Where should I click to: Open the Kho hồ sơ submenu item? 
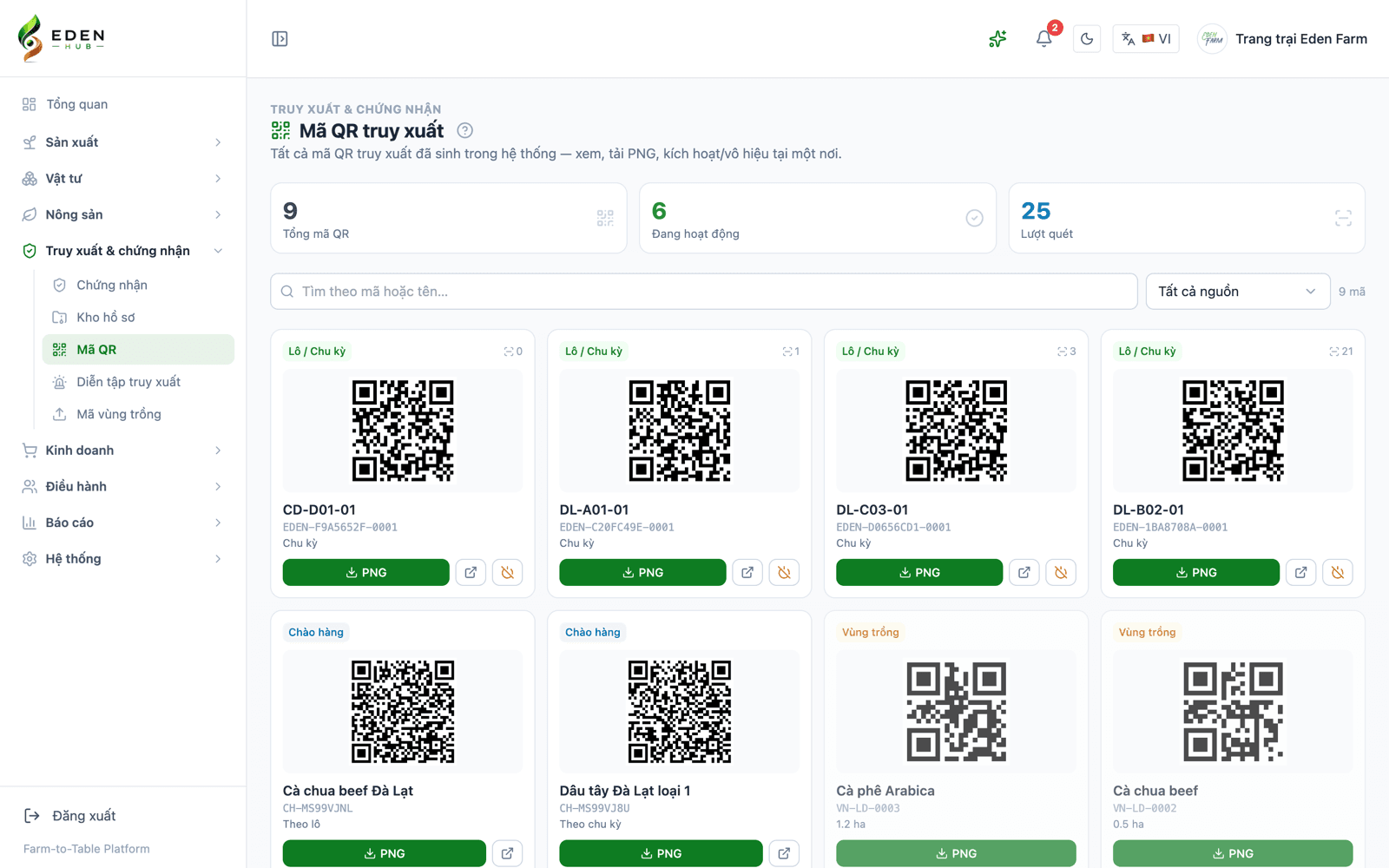tap(138, 317)
